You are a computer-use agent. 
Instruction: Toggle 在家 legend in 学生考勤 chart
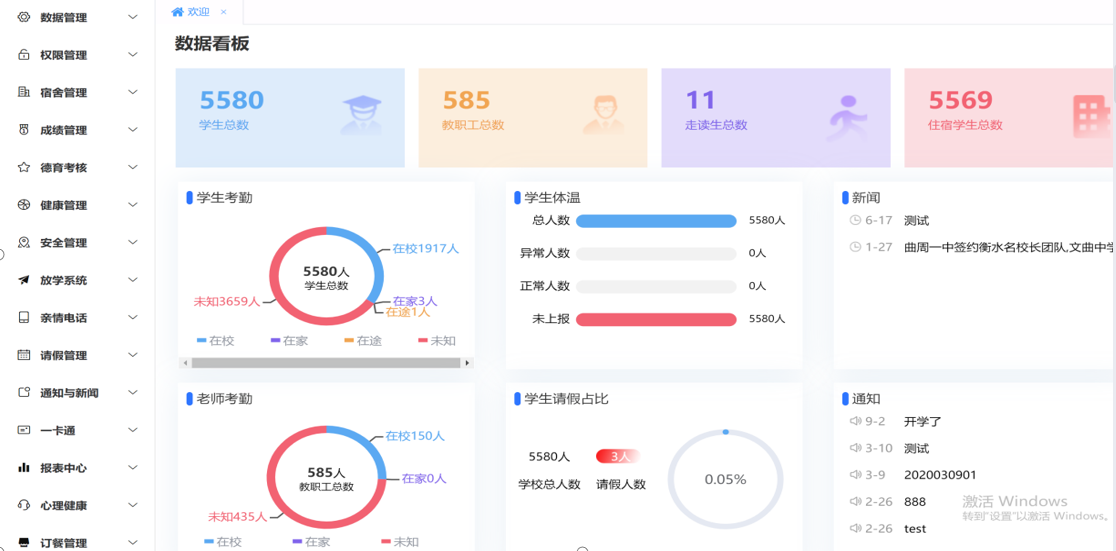(289, 341)
